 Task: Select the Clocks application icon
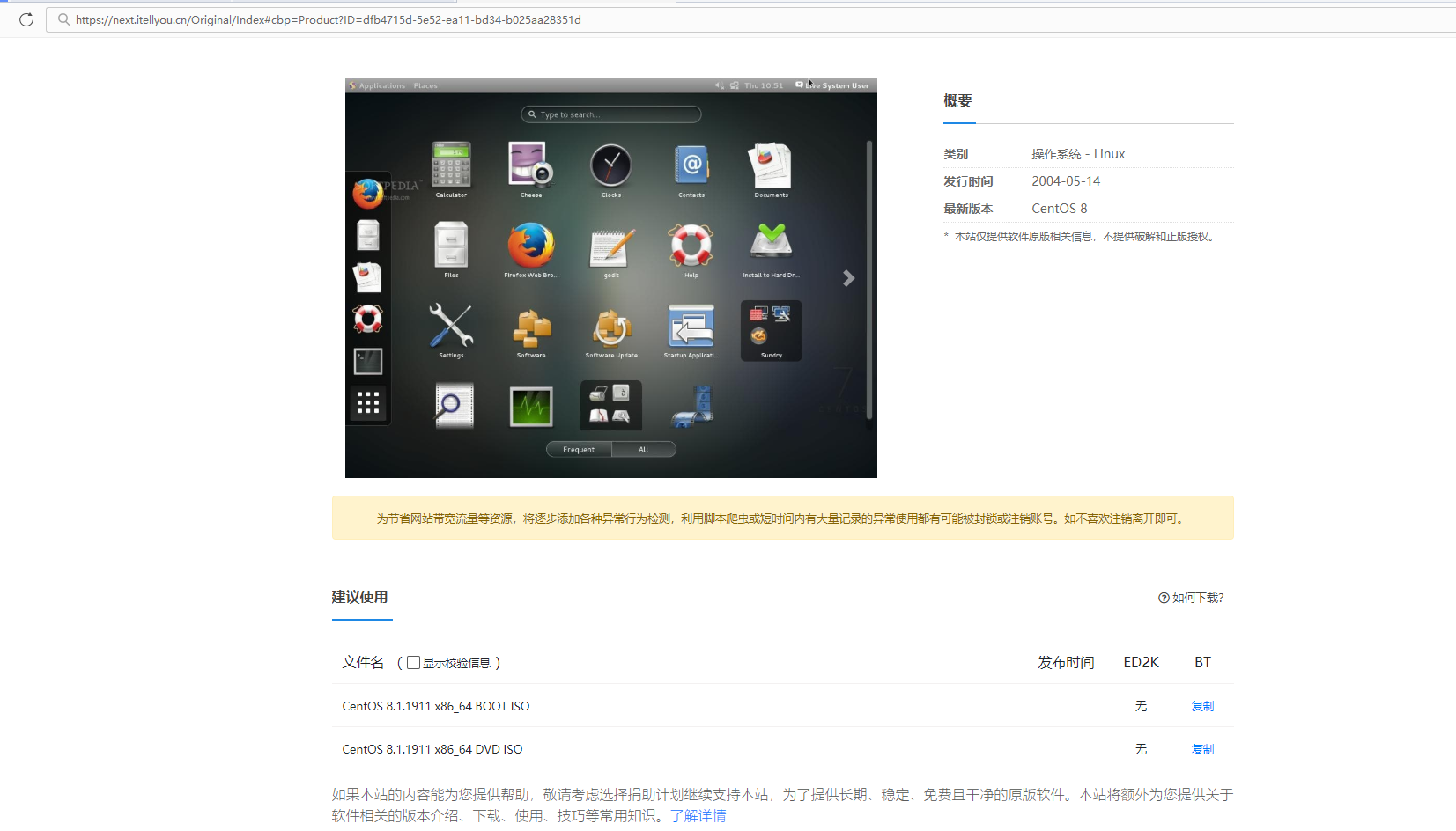pos(610,169)
